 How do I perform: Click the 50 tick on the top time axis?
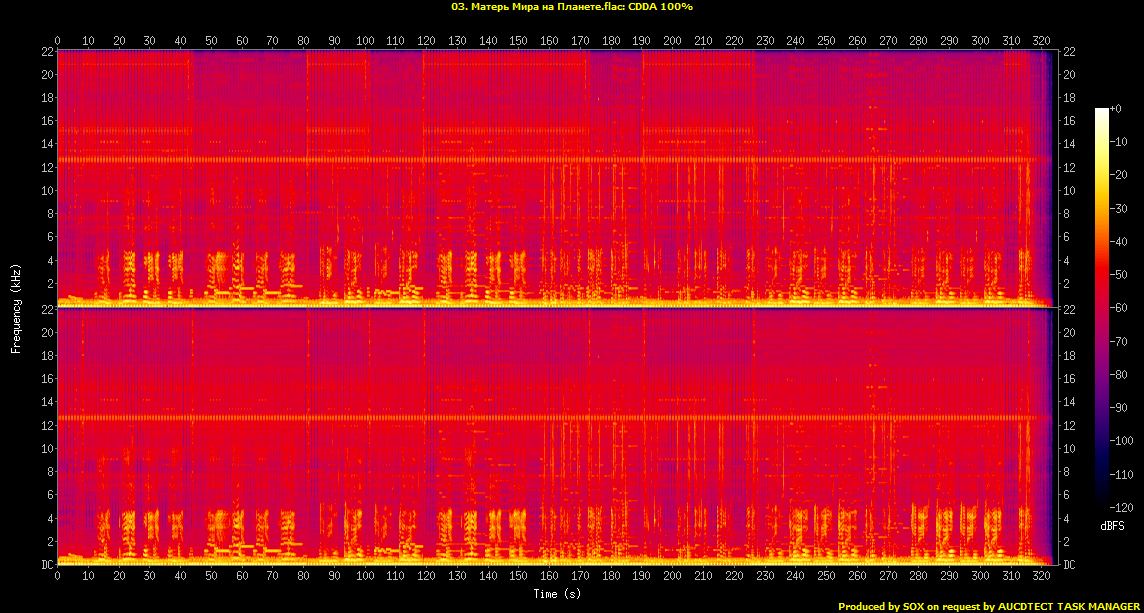[211, 41]
